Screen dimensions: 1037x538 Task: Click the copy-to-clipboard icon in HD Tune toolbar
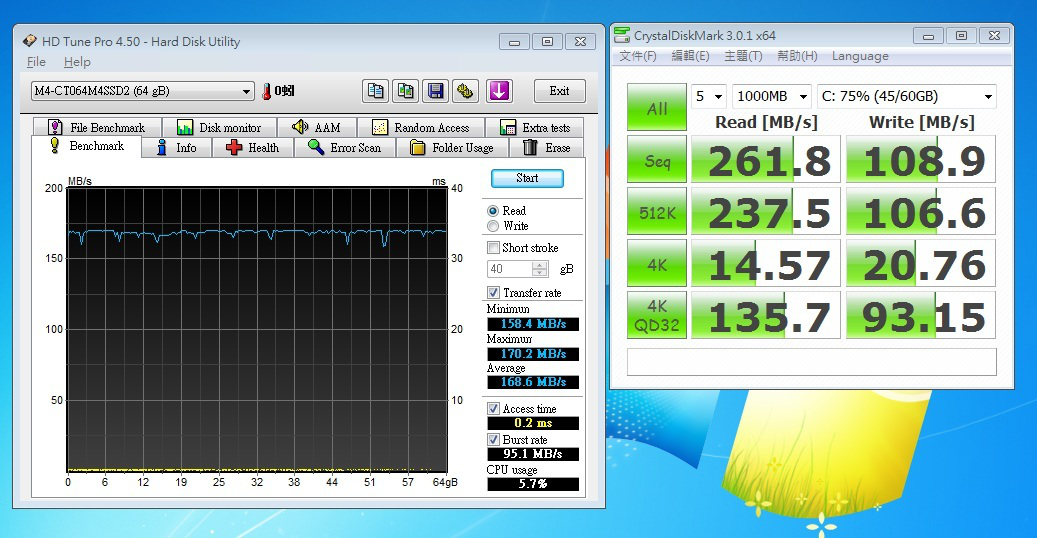tap(376, 91)
